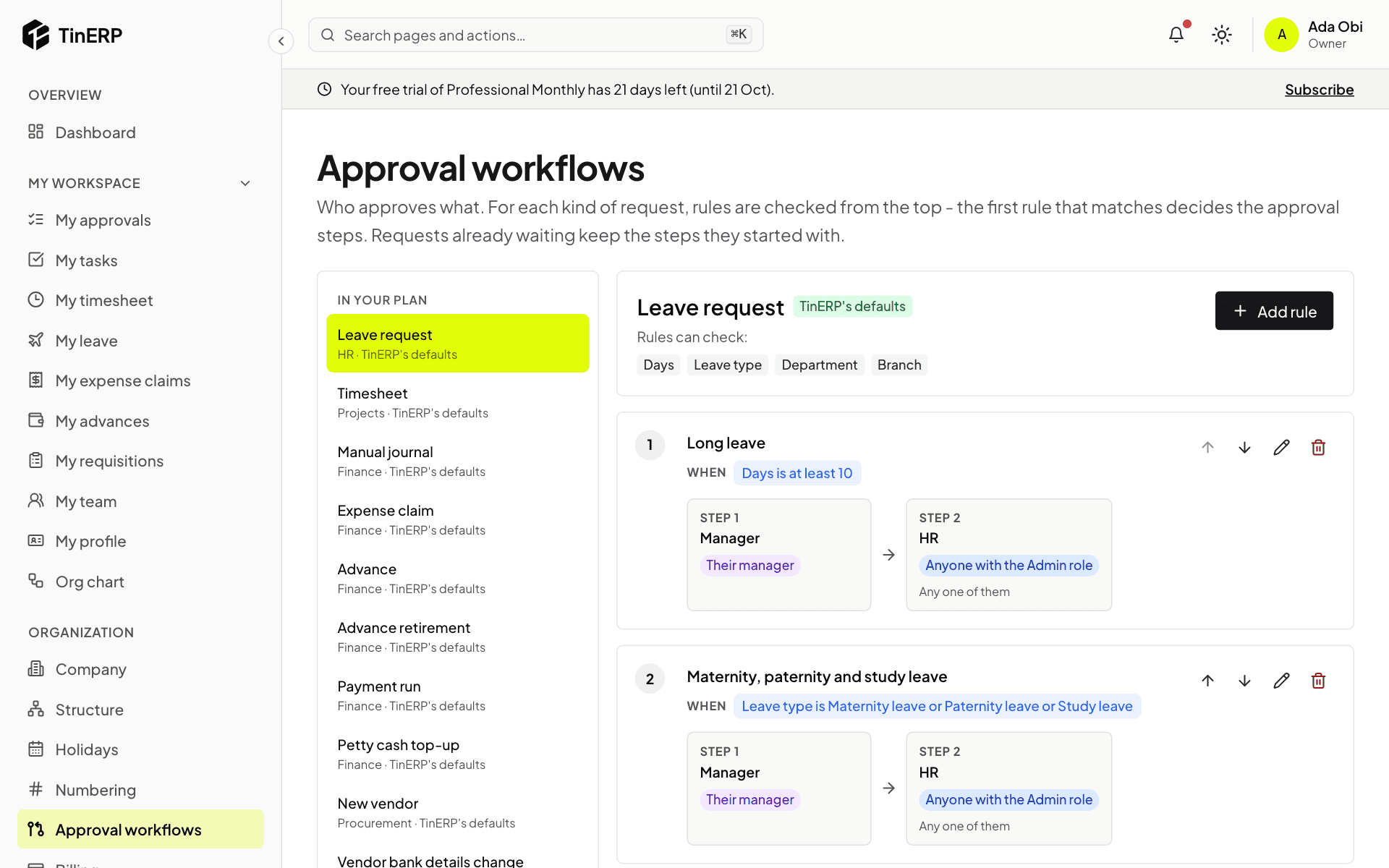The width and height of the screenshot is (1389, 868).
Task: Focus the Search pages and actions field
Action: (x=535, y=35)
